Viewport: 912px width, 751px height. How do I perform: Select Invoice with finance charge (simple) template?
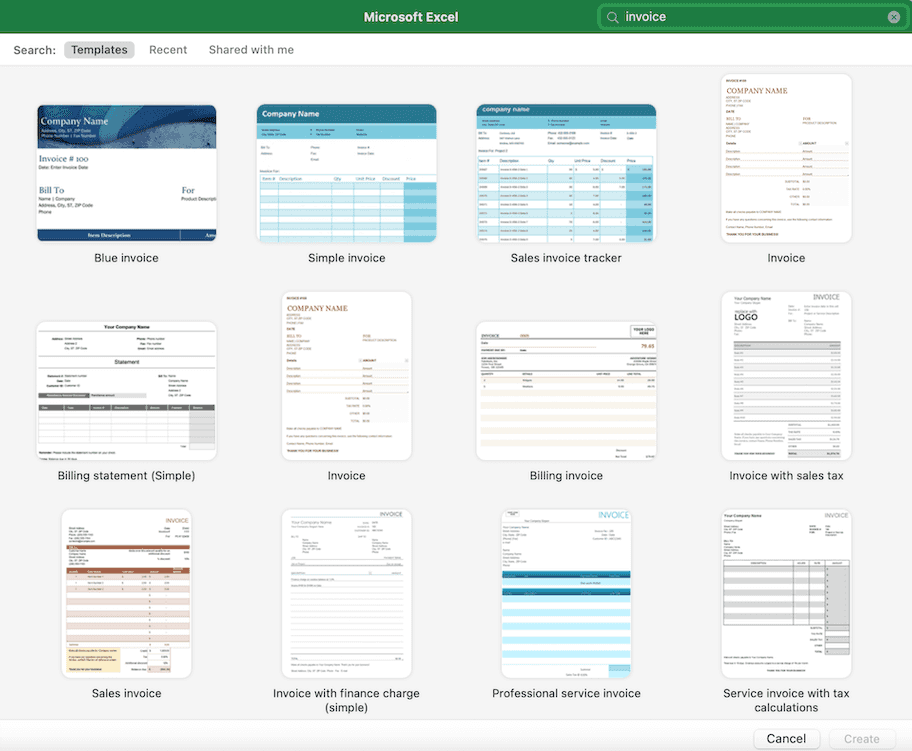pos(347,594)
